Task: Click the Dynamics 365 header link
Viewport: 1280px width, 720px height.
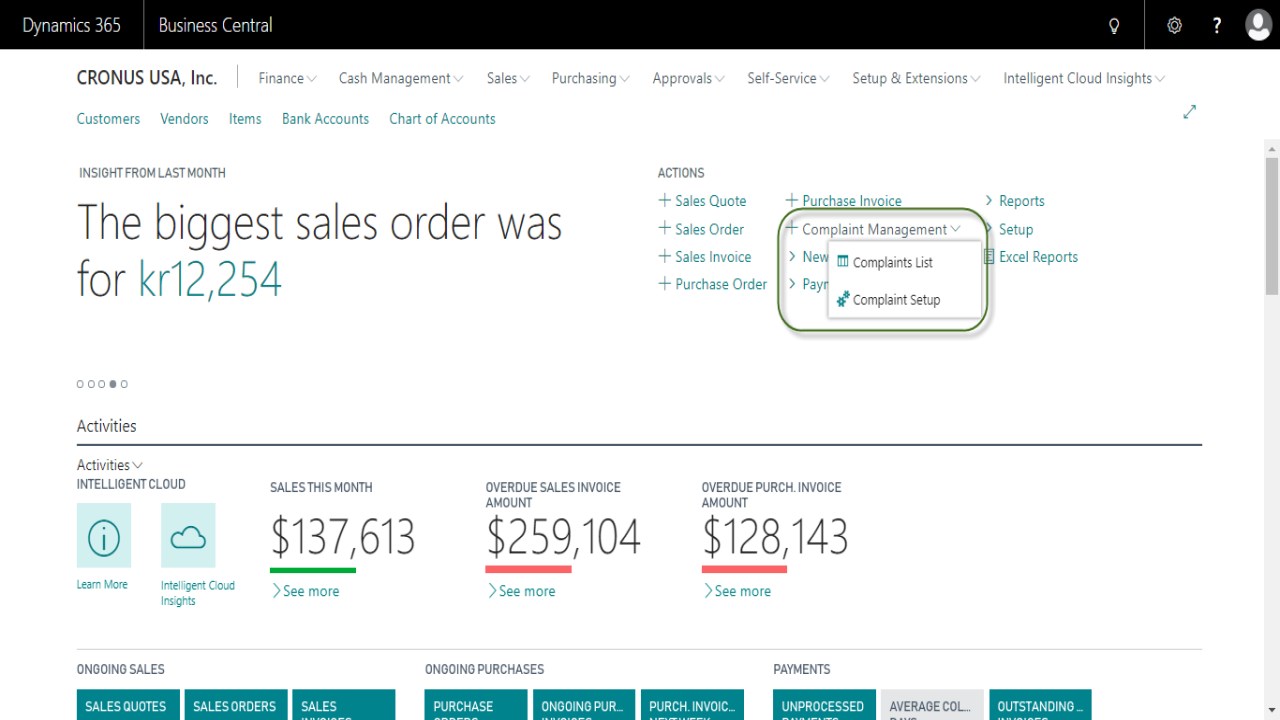Action: click(71, 25)
